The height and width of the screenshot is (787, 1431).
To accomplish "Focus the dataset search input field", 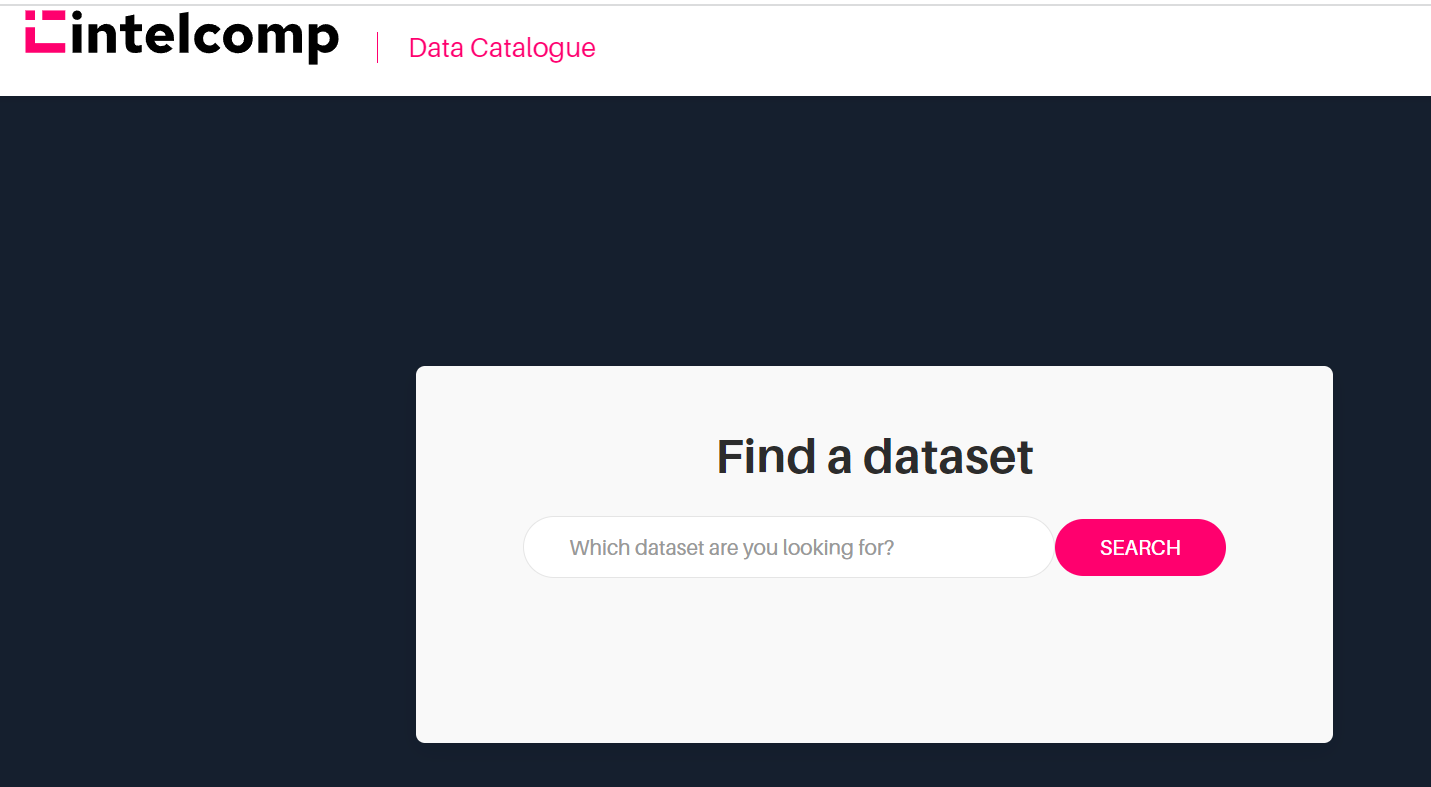I will [x=788, y=547].
